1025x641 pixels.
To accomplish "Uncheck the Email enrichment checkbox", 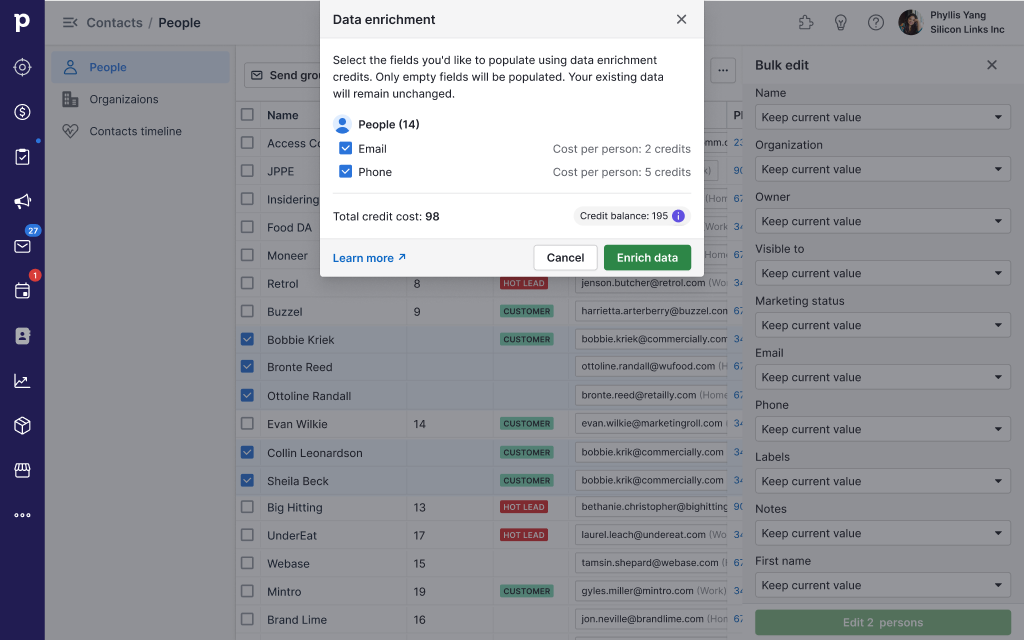I will point(345,149).
